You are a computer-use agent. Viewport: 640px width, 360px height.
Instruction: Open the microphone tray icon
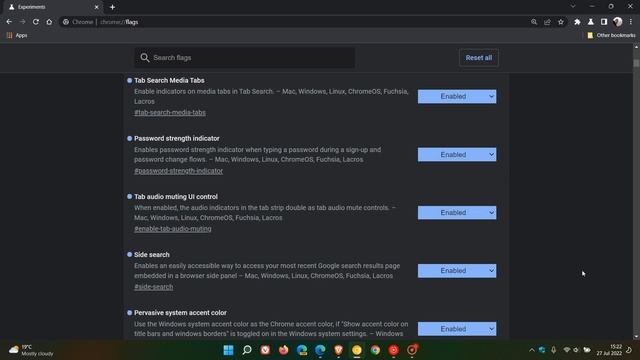pos(553,350)
